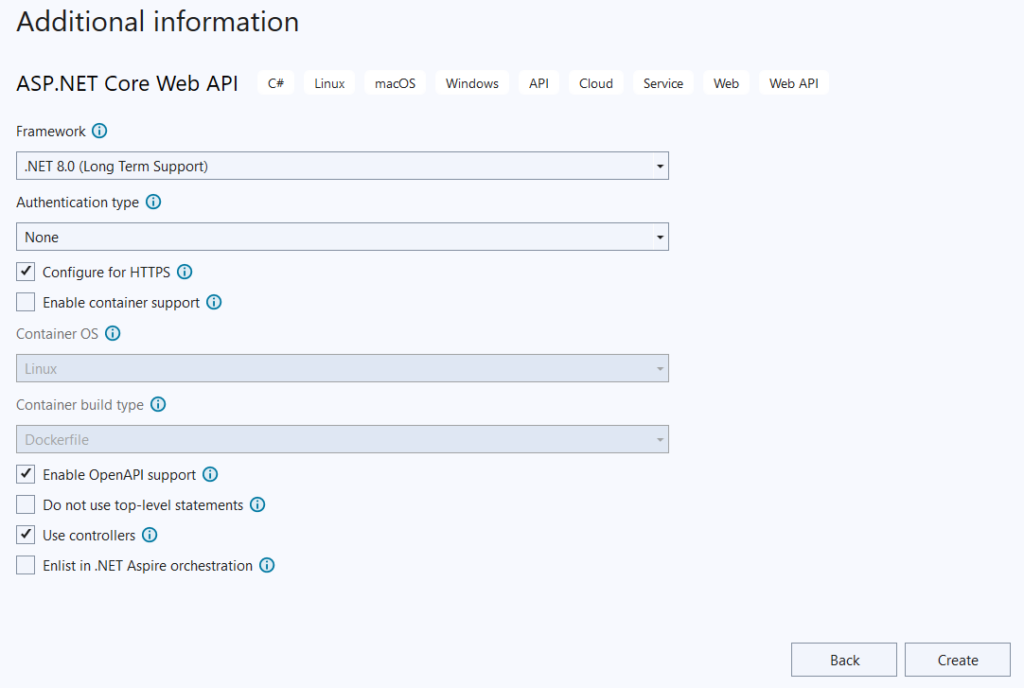Click info icon beside Configure for HTTPS
Image resolution: width=1024 pixels, height=688 pixels.
[184, 272]
